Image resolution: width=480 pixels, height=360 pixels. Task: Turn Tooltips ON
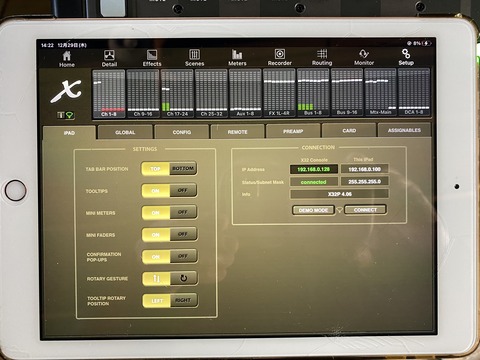tap(155, 191)
